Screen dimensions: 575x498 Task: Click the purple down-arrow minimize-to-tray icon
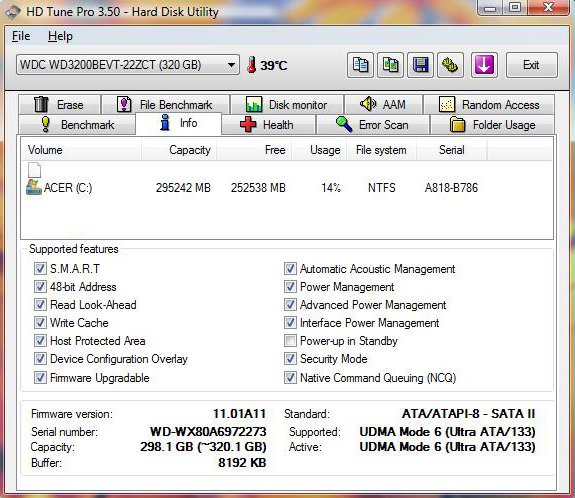tap(484, 65)
